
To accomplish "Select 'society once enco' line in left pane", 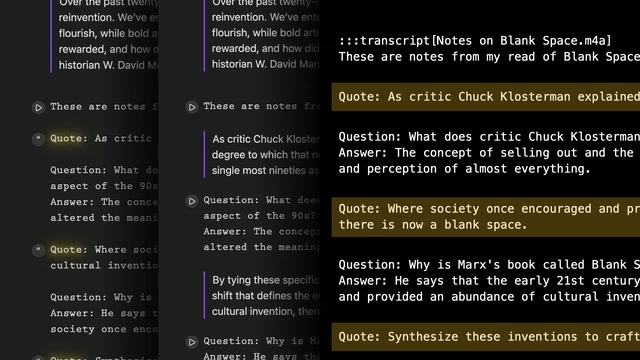I will [x=104, y=329].
